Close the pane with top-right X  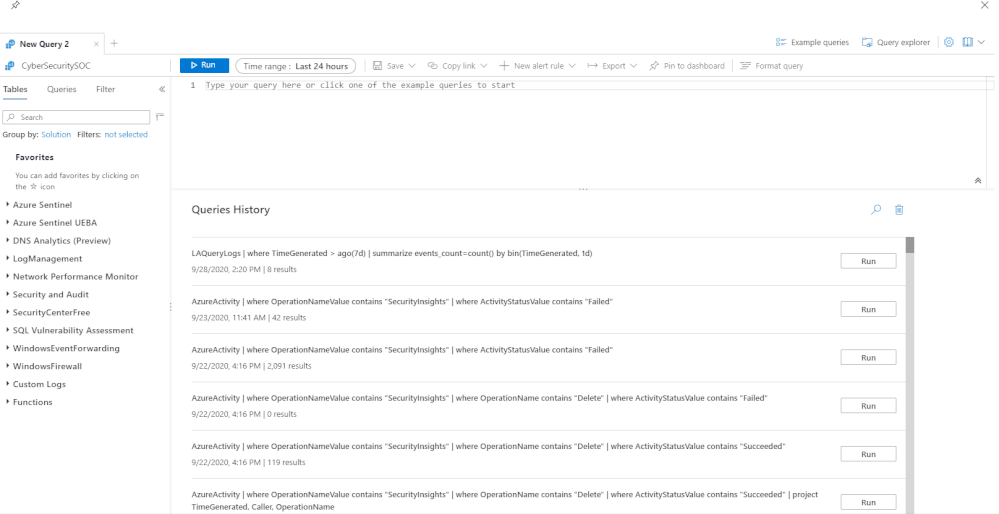coord(984,5)
